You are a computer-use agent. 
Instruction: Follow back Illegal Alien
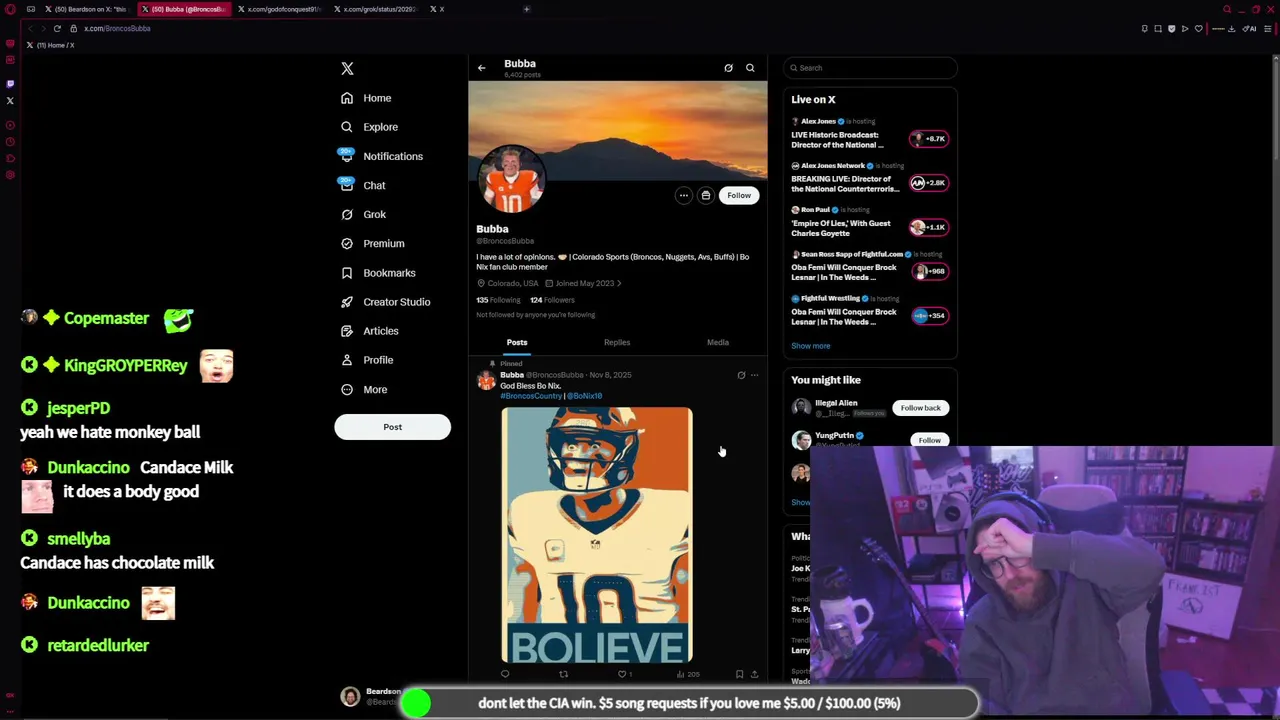pyautogui.click(x=920, y=408)
